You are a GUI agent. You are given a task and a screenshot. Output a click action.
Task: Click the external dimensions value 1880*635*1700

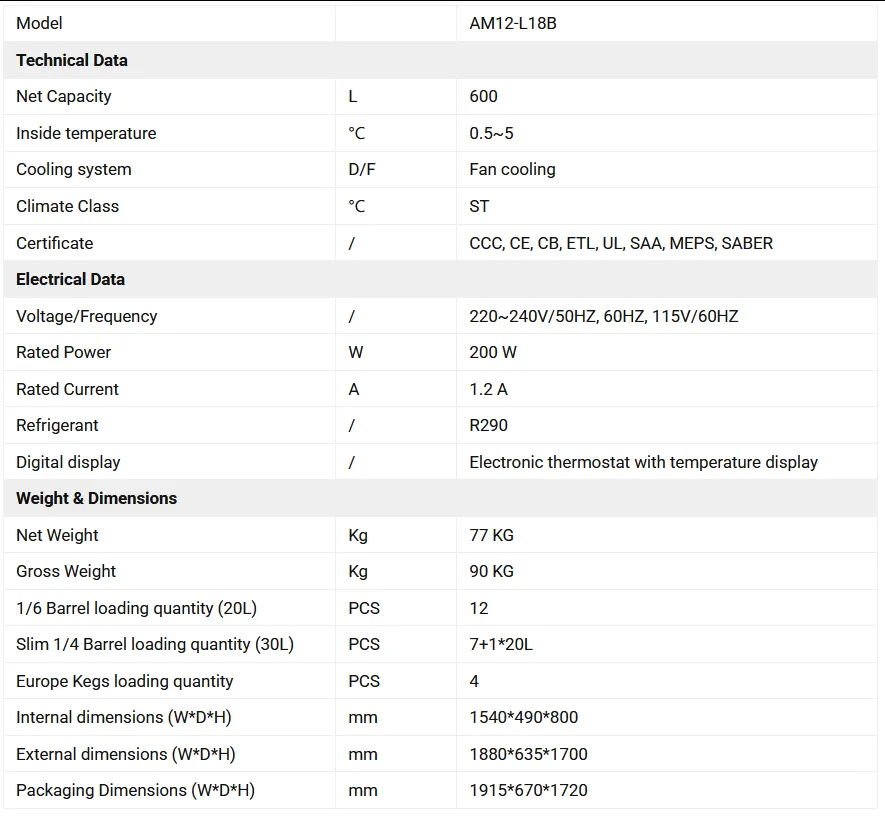[528, 754]
